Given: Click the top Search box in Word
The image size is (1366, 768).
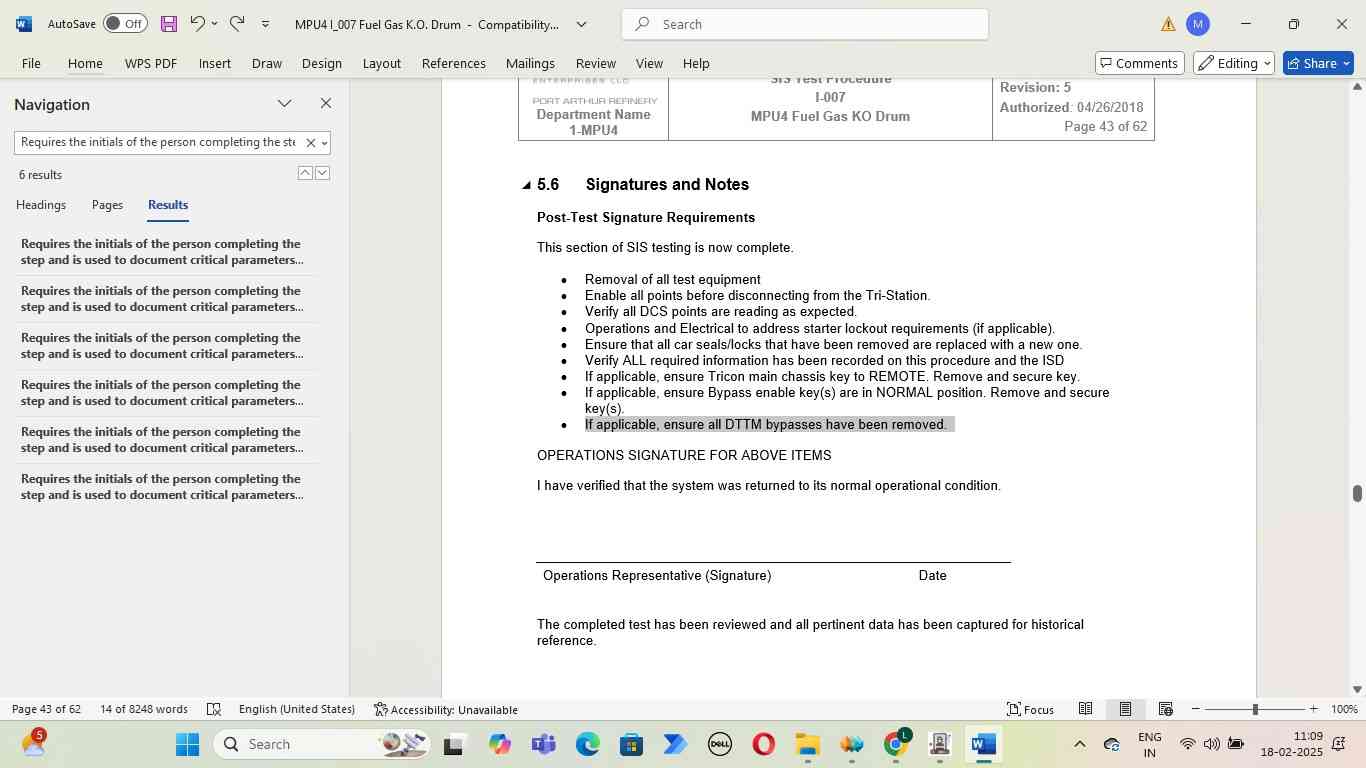Looking at the screenshot, I should (x=805, y=24).
